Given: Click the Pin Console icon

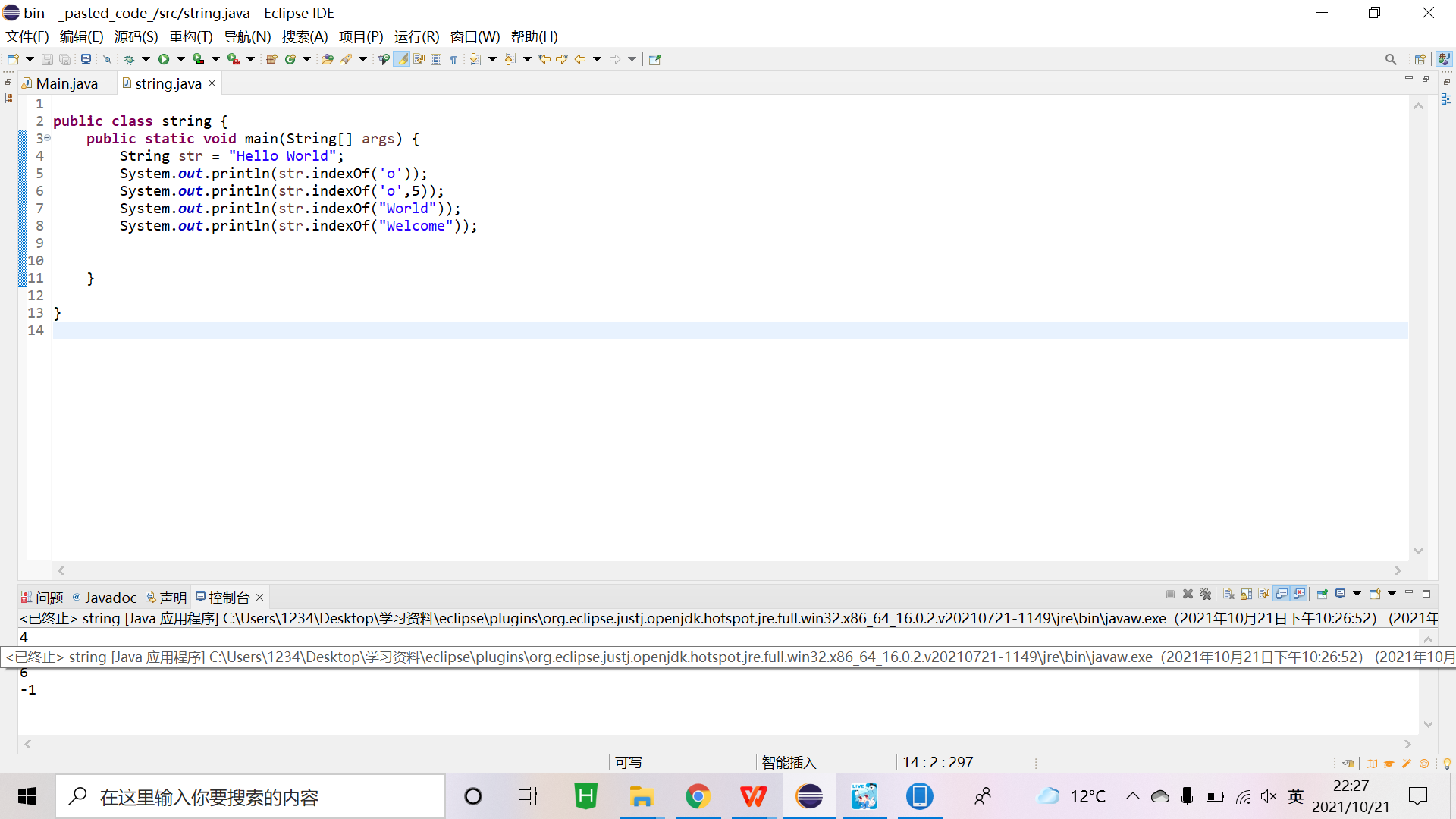Looking at the screenshot, I should [x=1322, y=595].
